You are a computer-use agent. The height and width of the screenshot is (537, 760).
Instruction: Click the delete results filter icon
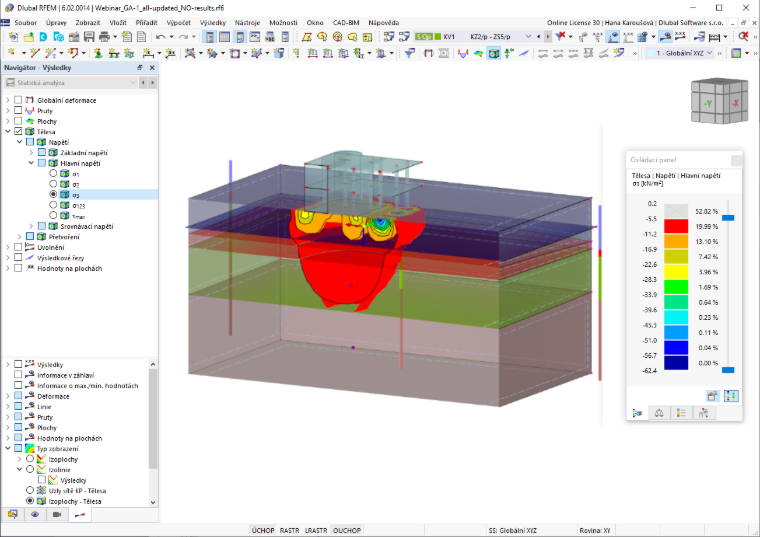click(x=560, y=36)
